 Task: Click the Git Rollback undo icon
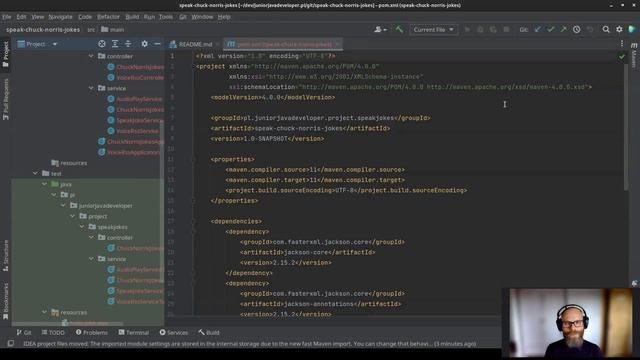coord(590,29)
